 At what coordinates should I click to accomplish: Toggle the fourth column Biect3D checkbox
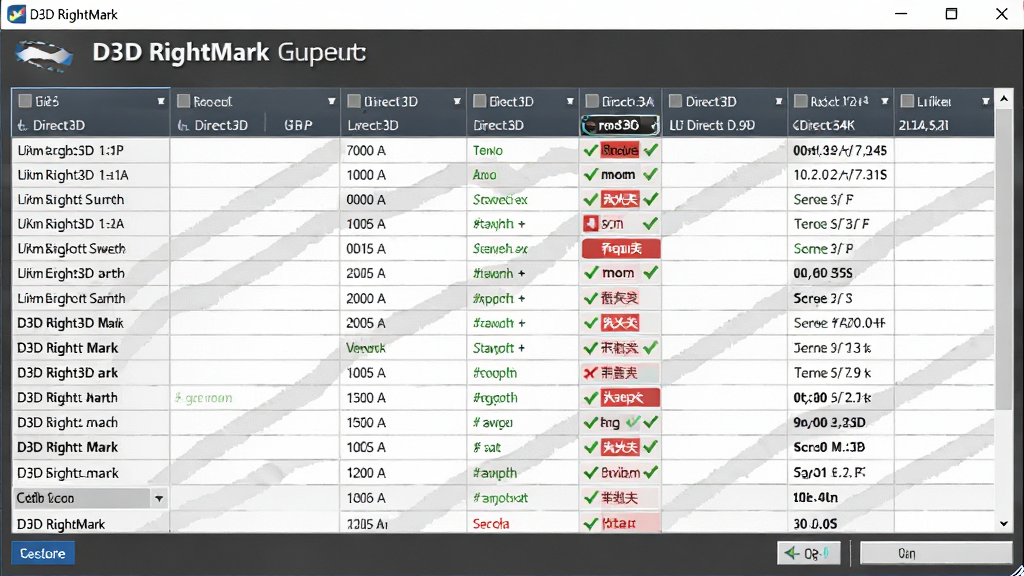479,101
